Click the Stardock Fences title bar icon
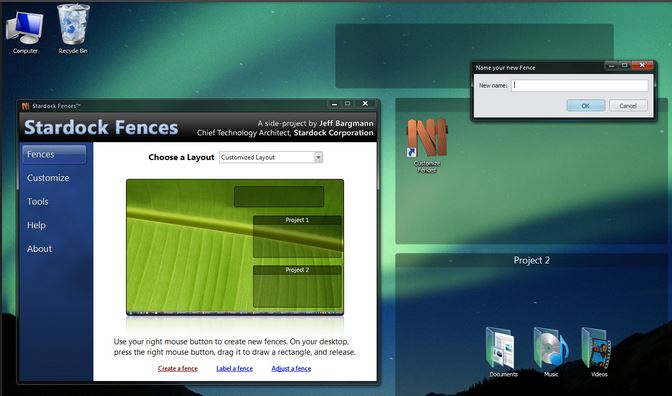The height and width of the screenshot is (396, 672). click(25, 106)
